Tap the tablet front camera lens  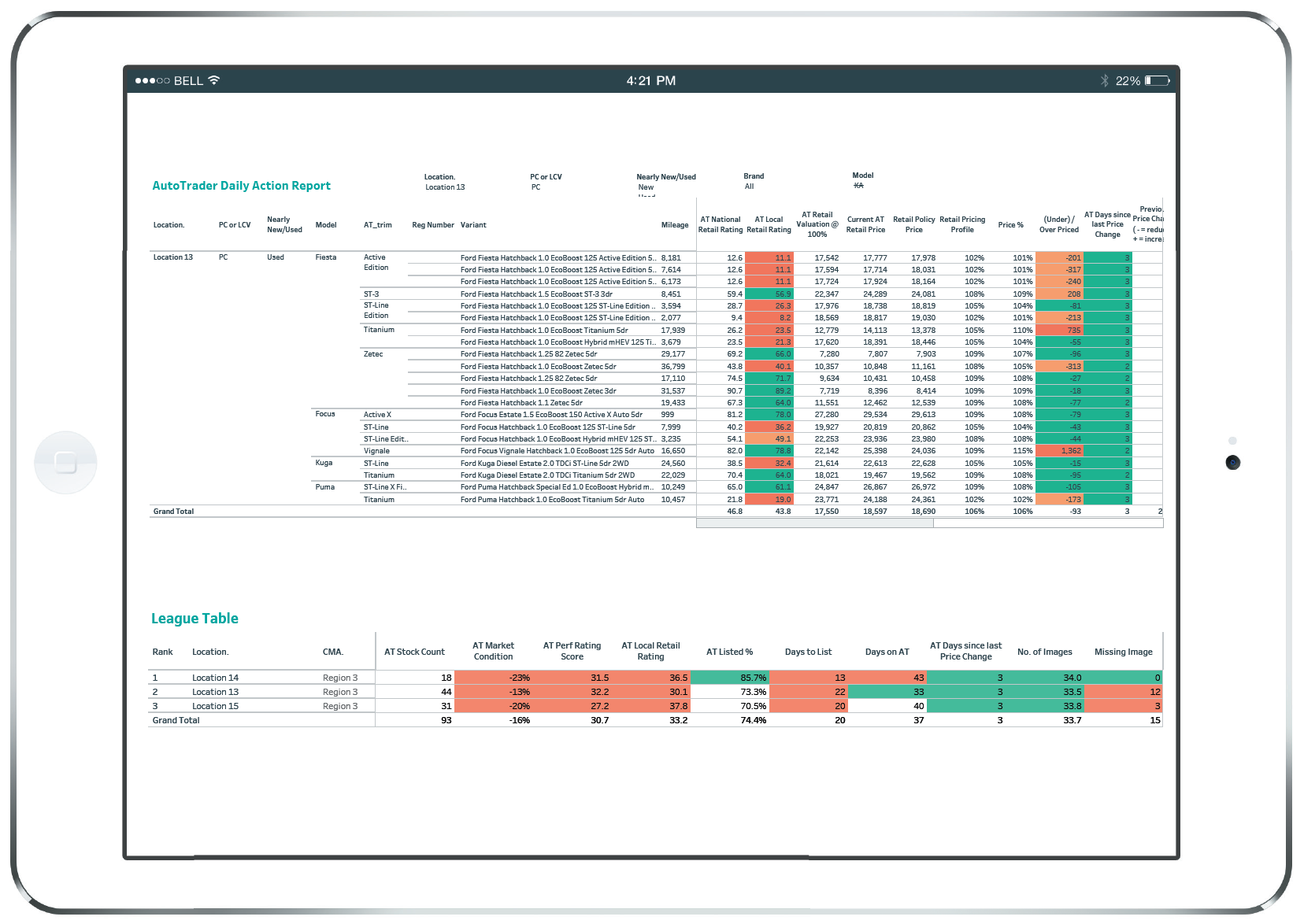pyautogui.click(x=1232, y=463)
